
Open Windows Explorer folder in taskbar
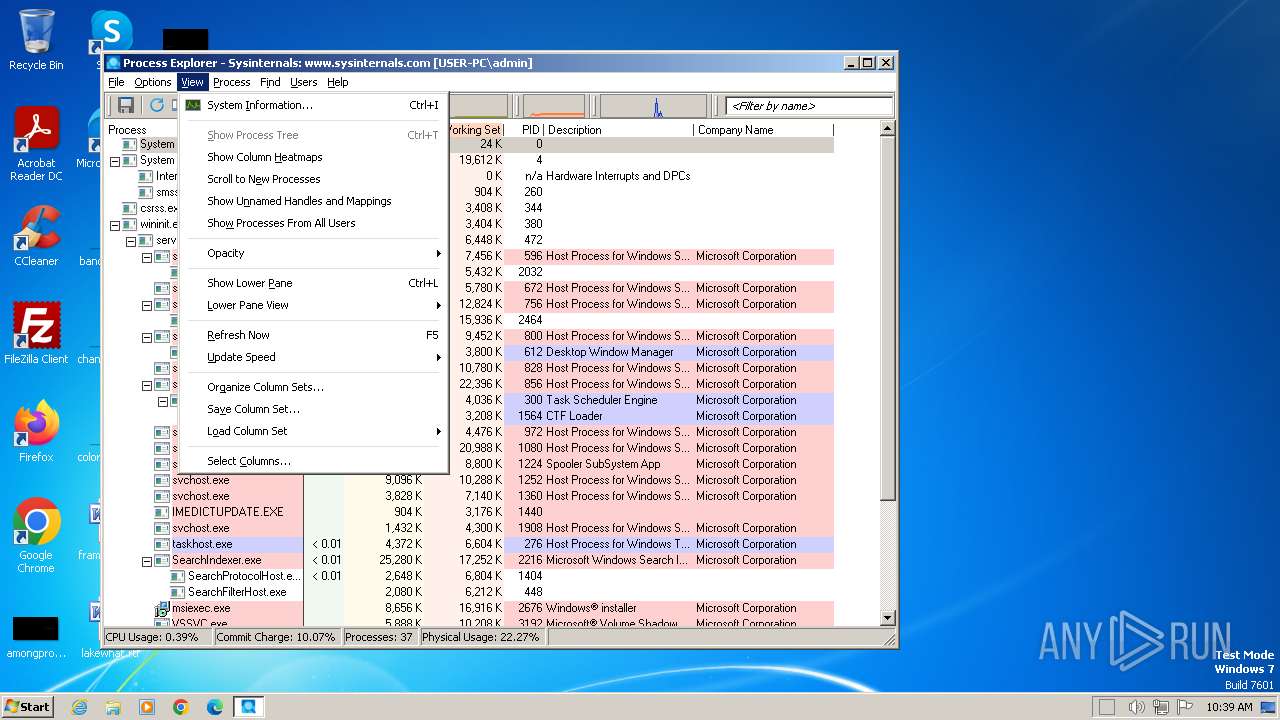pos(113,707)
